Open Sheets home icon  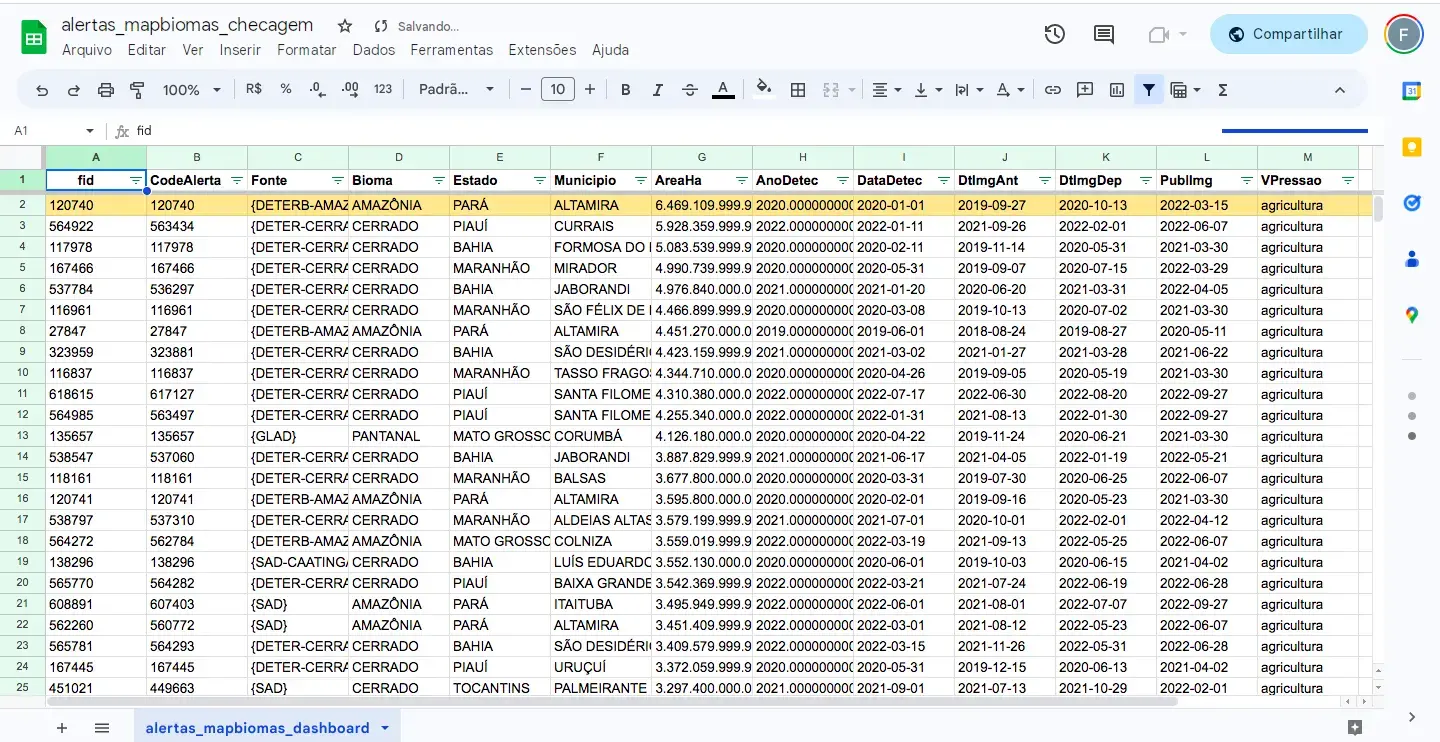pyautogui.click(x=34, y=38)
